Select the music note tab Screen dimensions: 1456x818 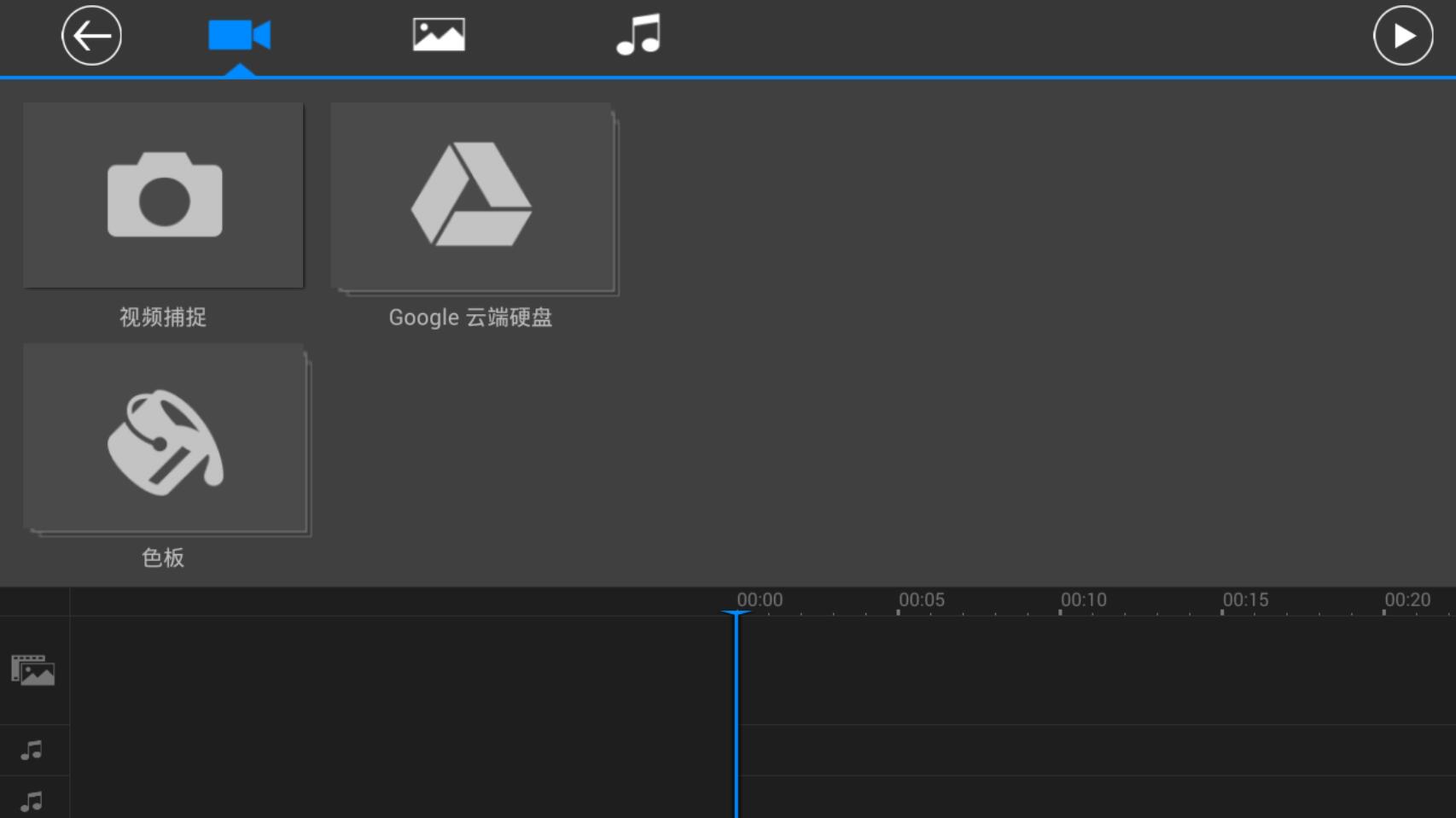click(638, 36)
